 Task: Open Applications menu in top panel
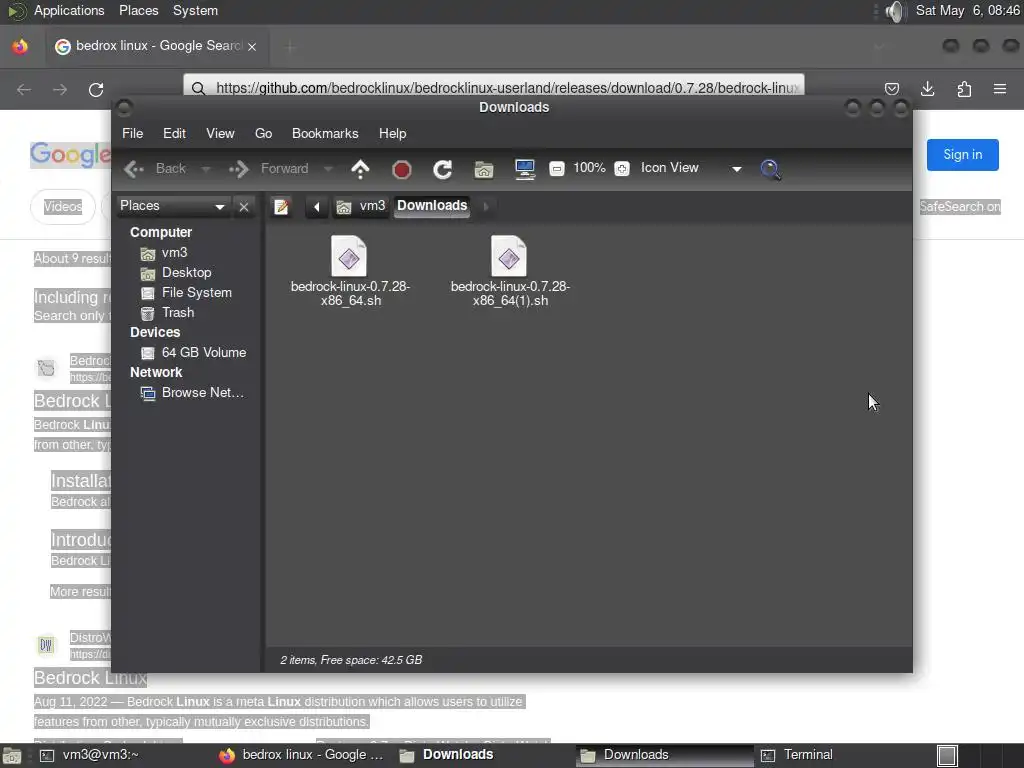(x=69, y=11)
